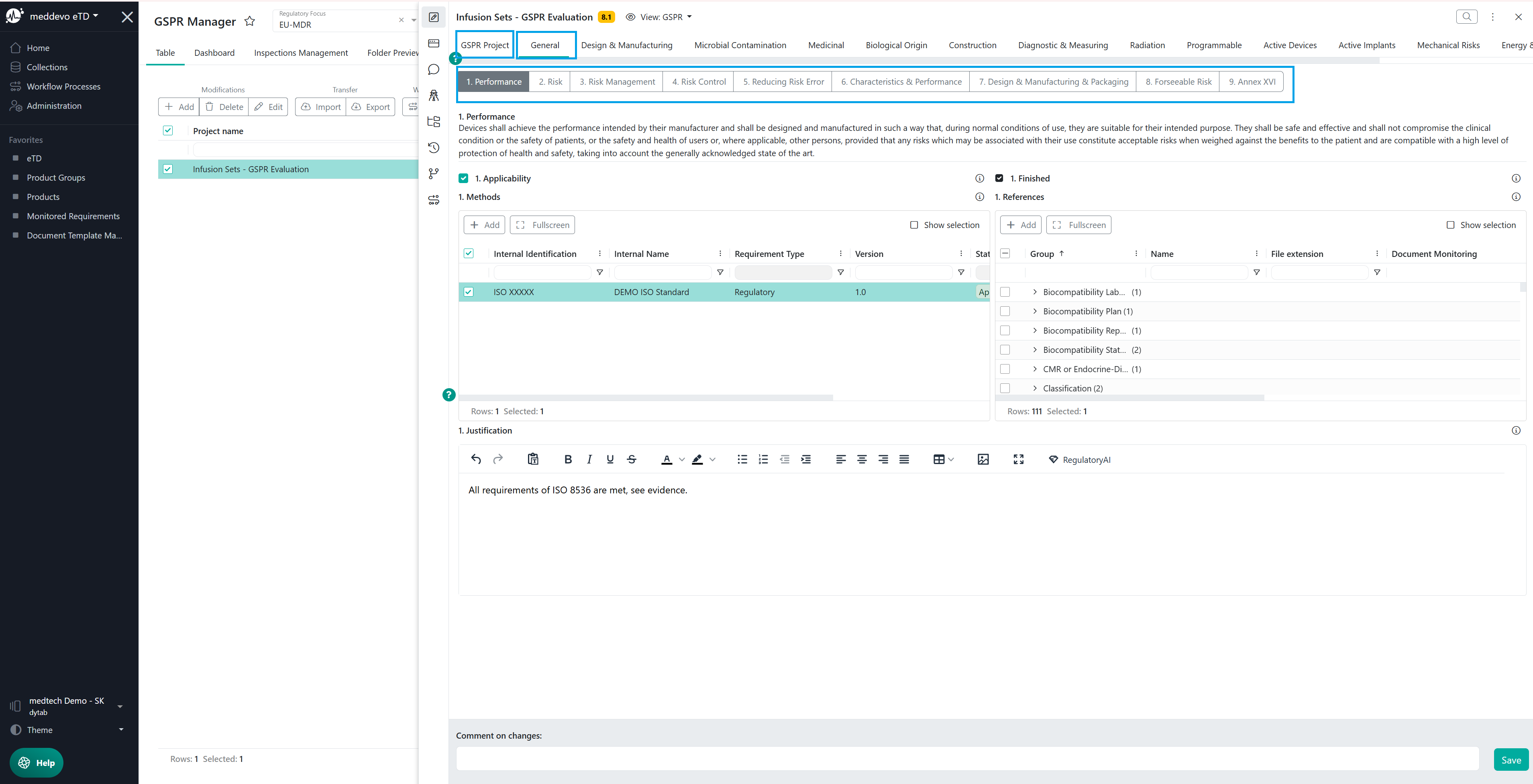The image size is (1533, 784).
Task: Expand the Biocompatibility Plan group
Action: click(1035, 311)
